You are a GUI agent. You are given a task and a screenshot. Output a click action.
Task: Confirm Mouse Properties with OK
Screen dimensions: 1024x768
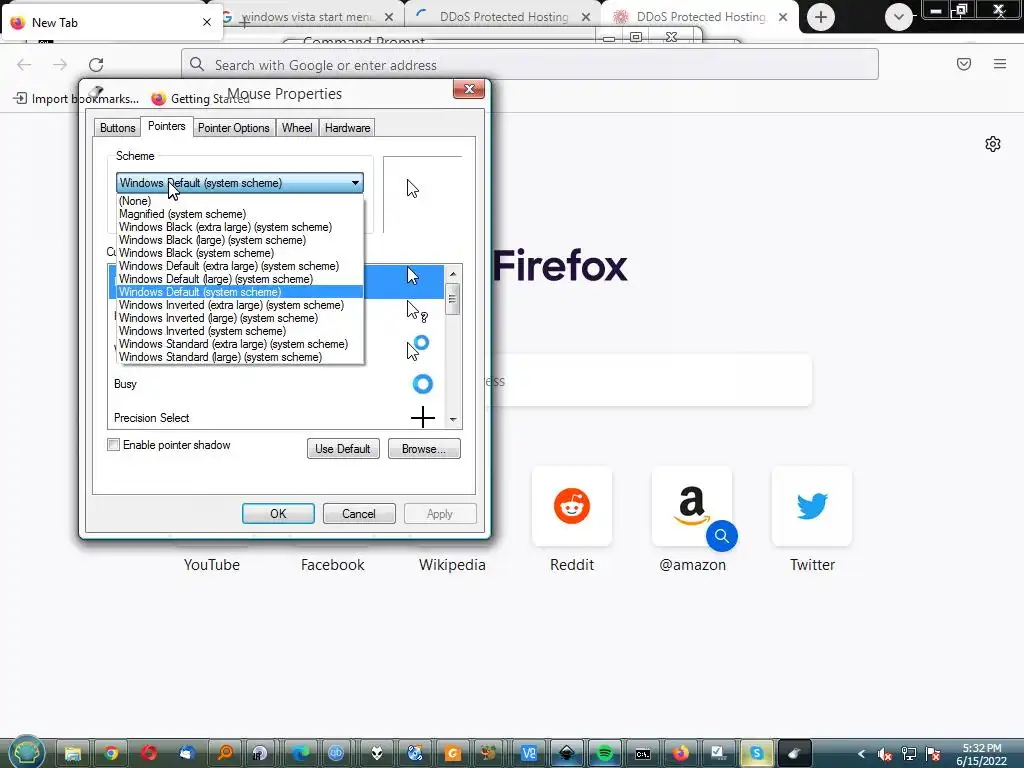pos(278,514)
